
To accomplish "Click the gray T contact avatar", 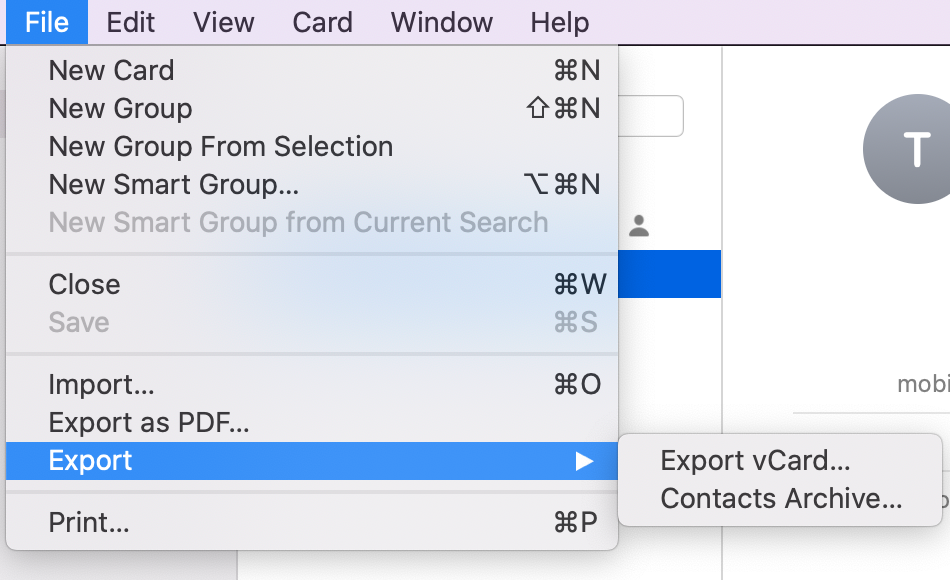I will [x=907, y=149].
